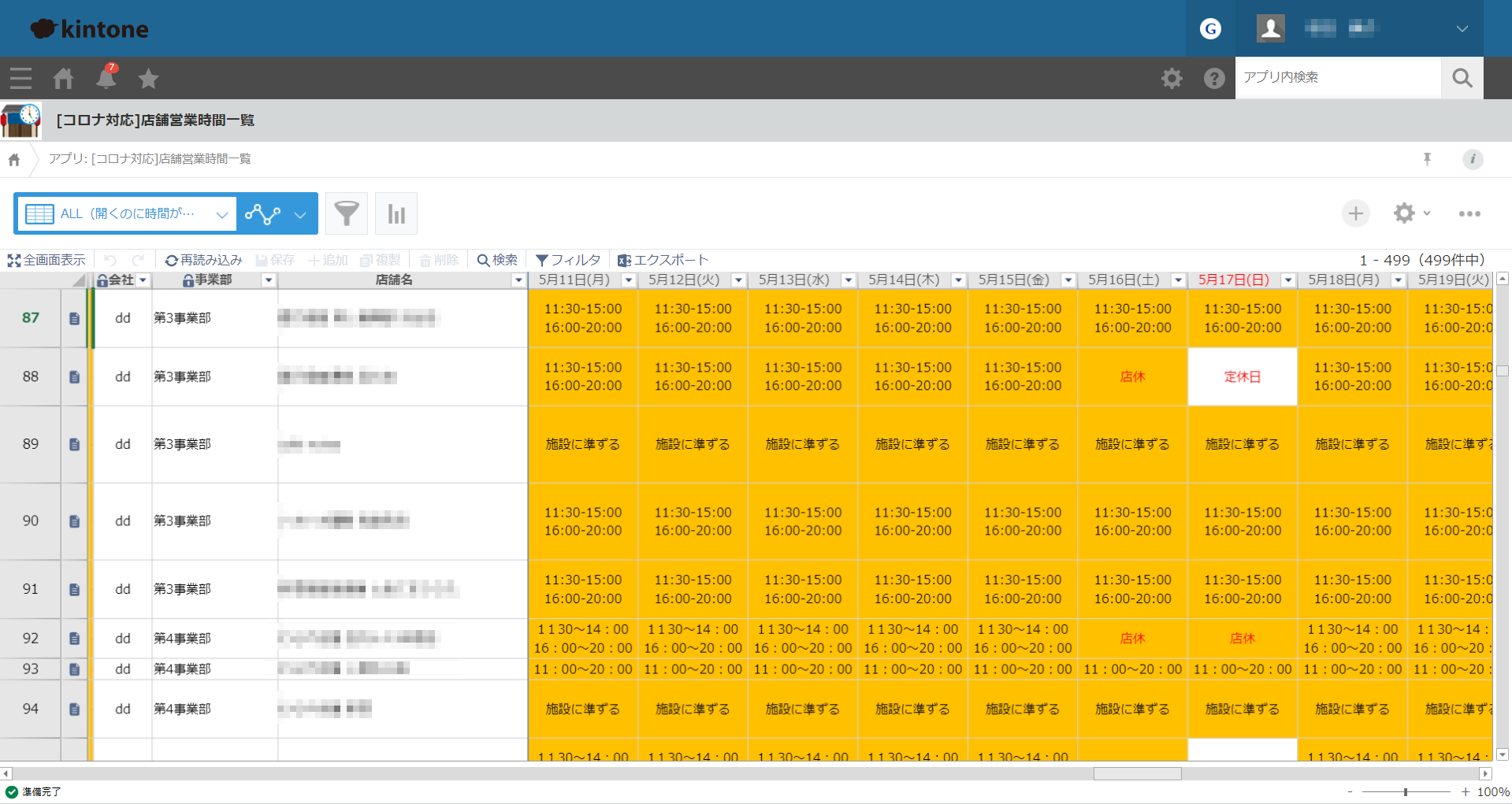Image resolution: width=1512 pixels, height=804 pixels.
Task: Open the bar chart aggregate icon
Action: click(x=396, y=213)
